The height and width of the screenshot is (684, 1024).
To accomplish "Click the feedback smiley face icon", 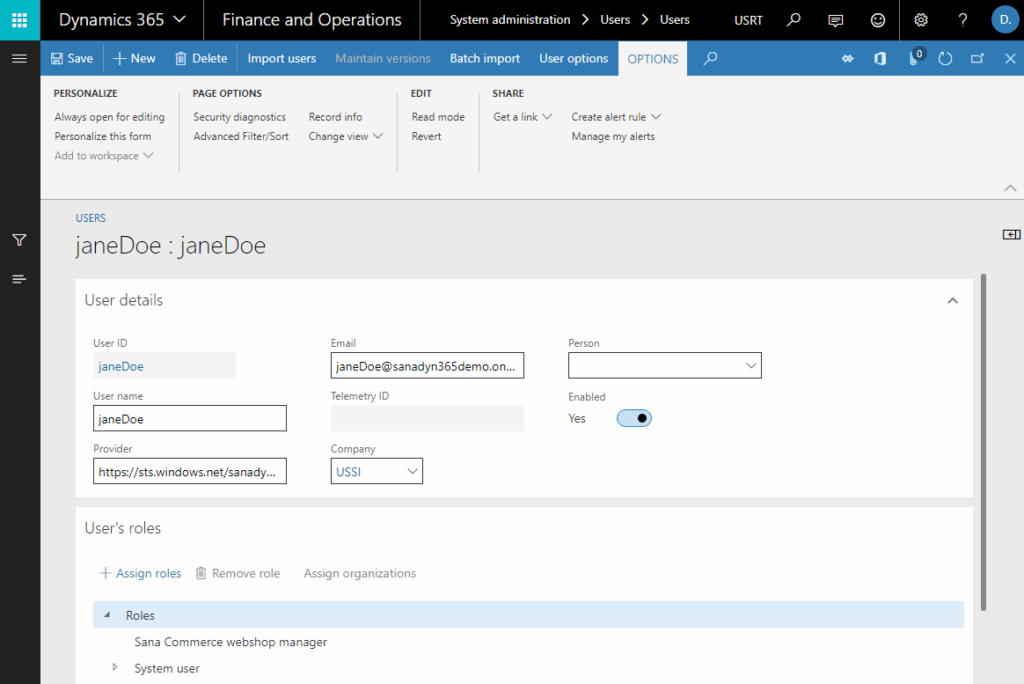I will (877, 20).
